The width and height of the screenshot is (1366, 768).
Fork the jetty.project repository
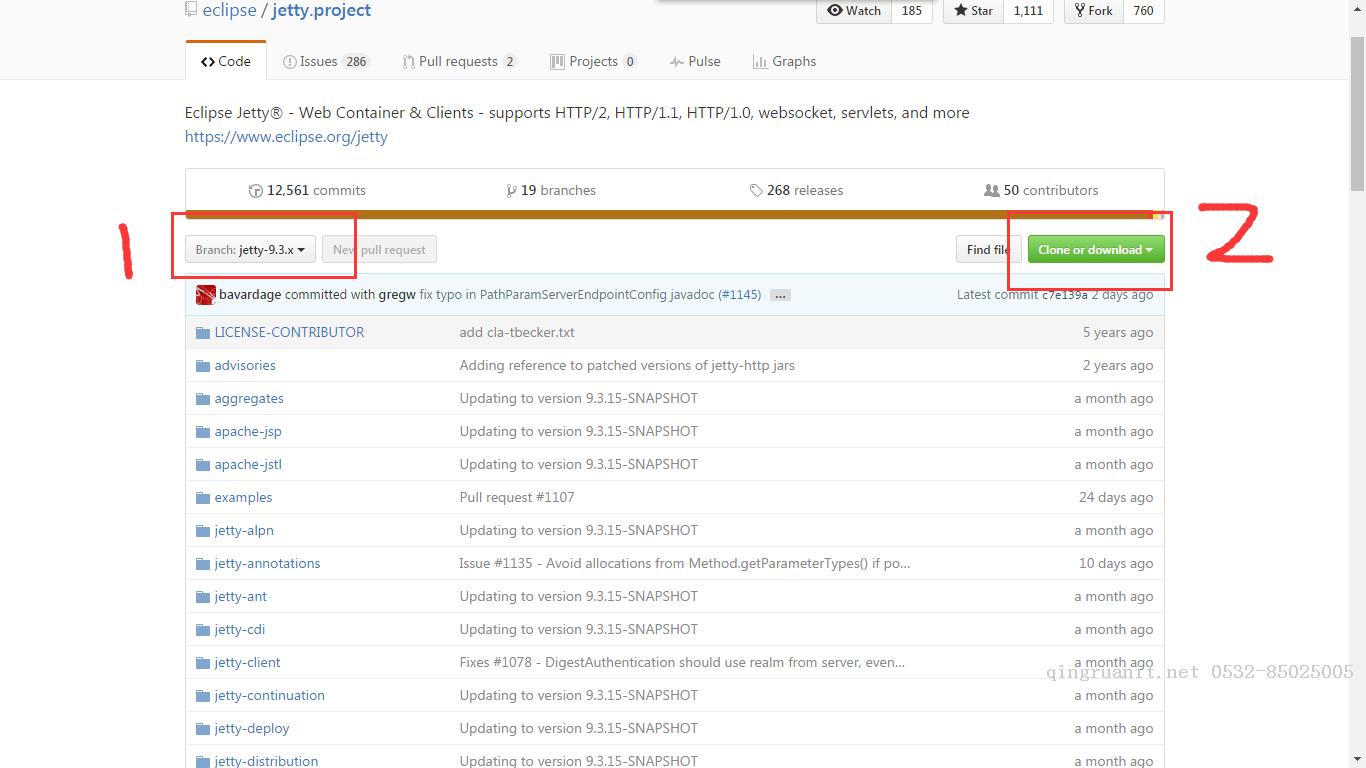tap(1094, 10)
